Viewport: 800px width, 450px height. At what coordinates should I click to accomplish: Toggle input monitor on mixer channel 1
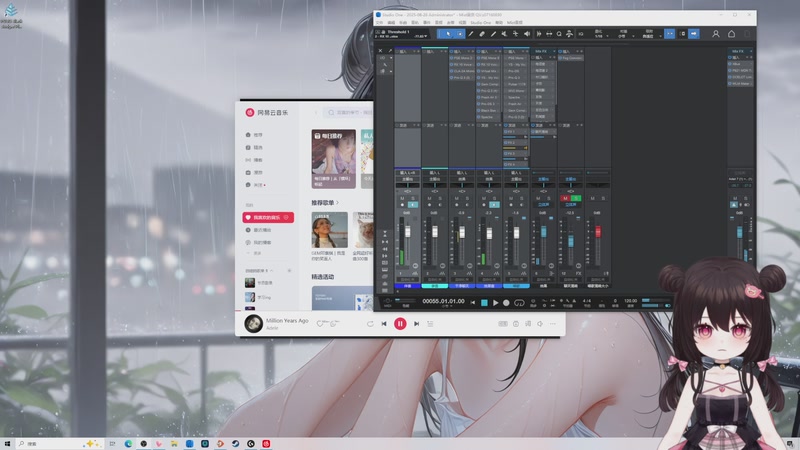413,205
